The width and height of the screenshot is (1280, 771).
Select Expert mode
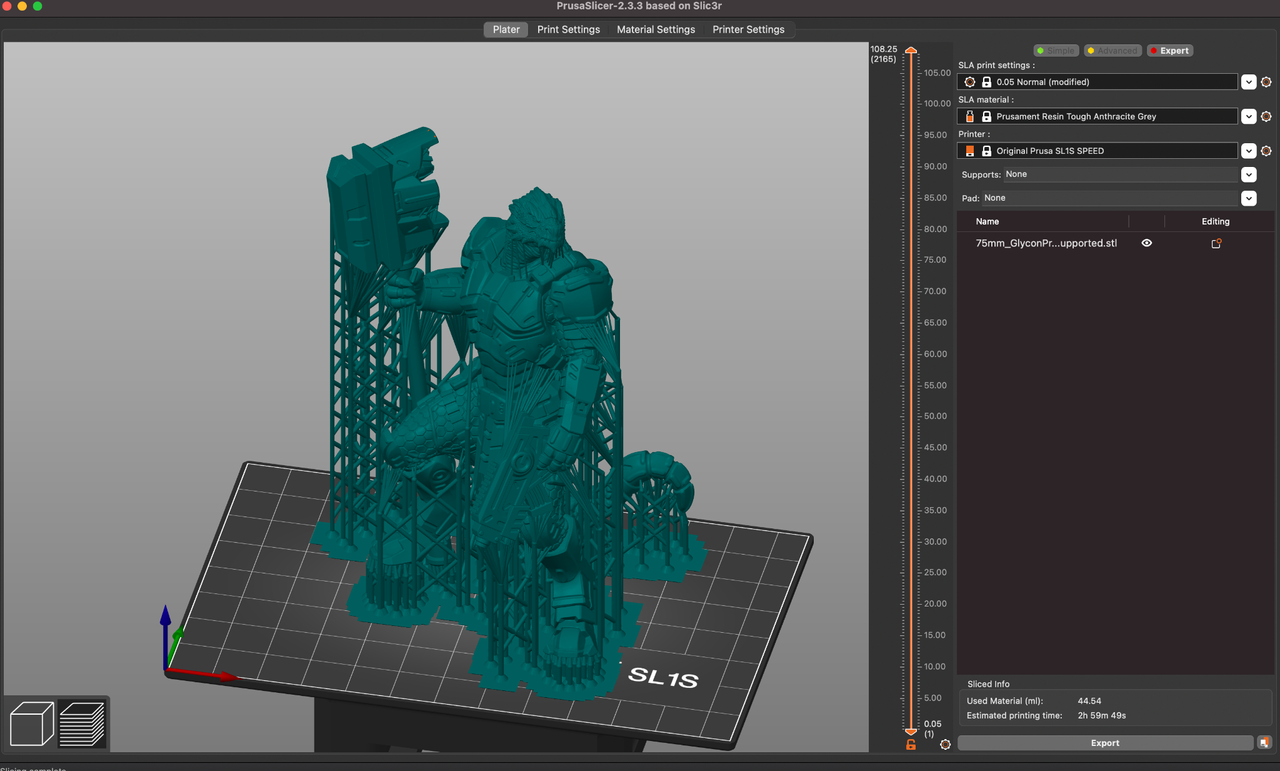tap(1170, 50)
